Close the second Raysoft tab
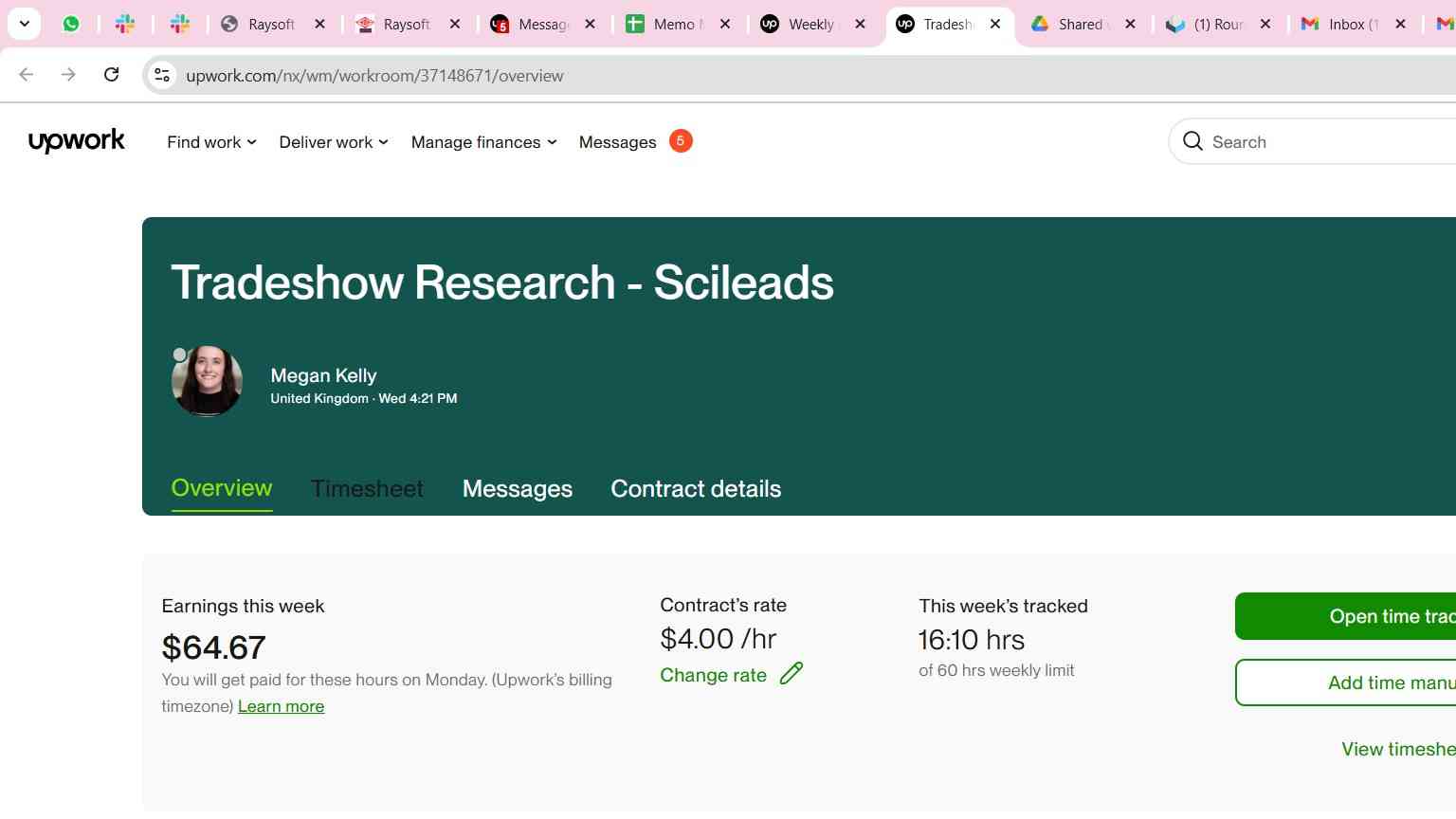Viewport: 1456px width, 819px height. (x=455, y=24)
